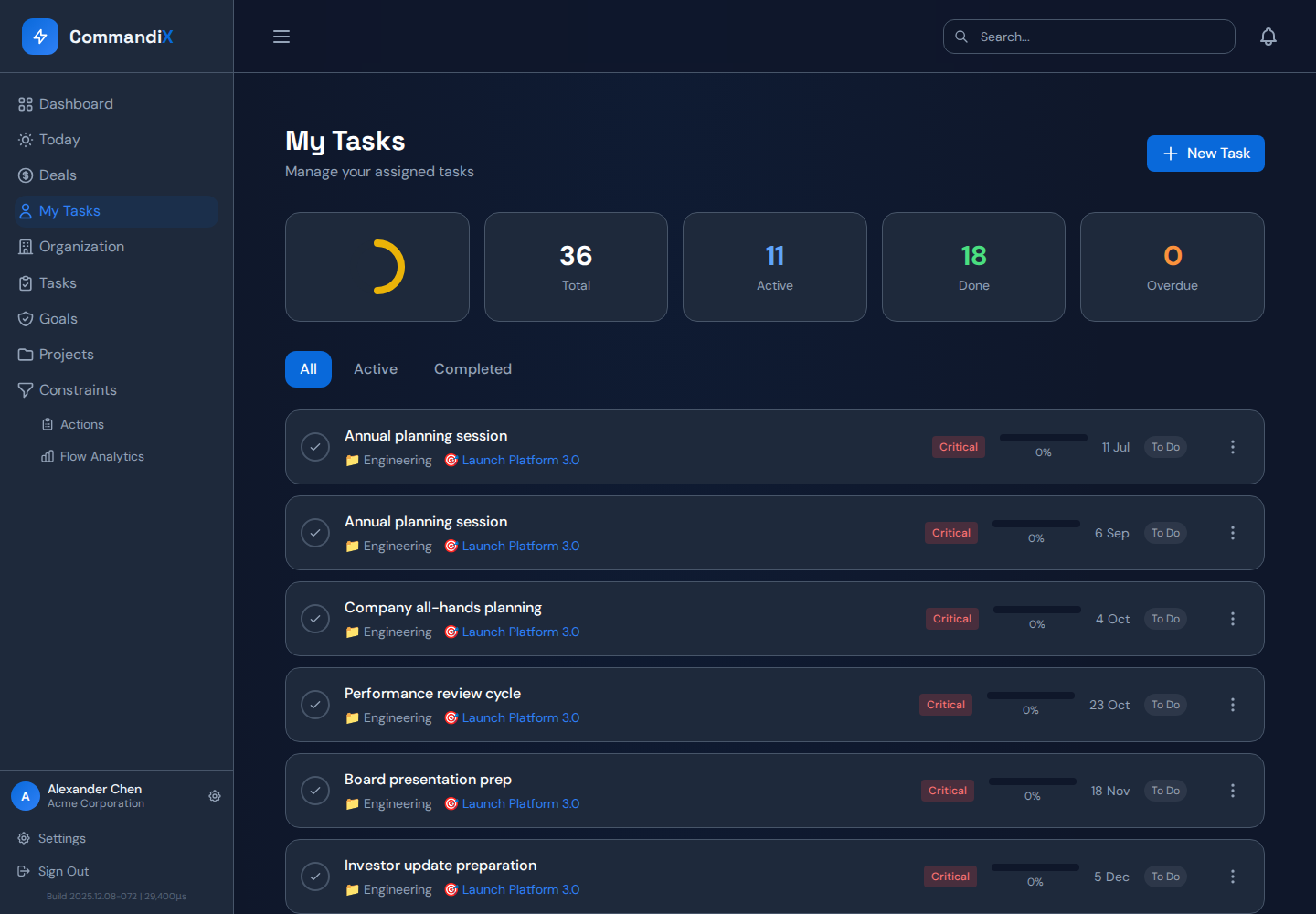Click the Total 36 stat card

coord(576,267)
